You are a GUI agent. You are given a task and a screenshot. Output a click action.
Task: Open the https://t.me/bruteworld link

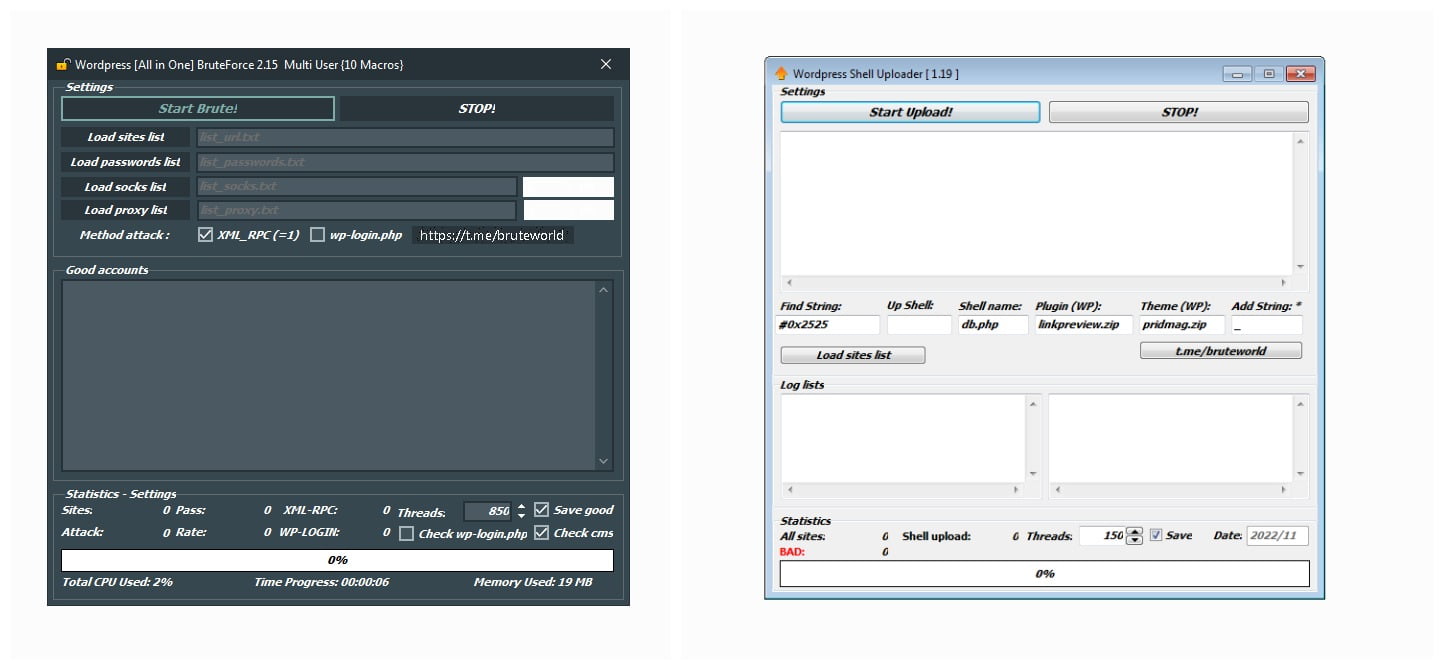492,234
